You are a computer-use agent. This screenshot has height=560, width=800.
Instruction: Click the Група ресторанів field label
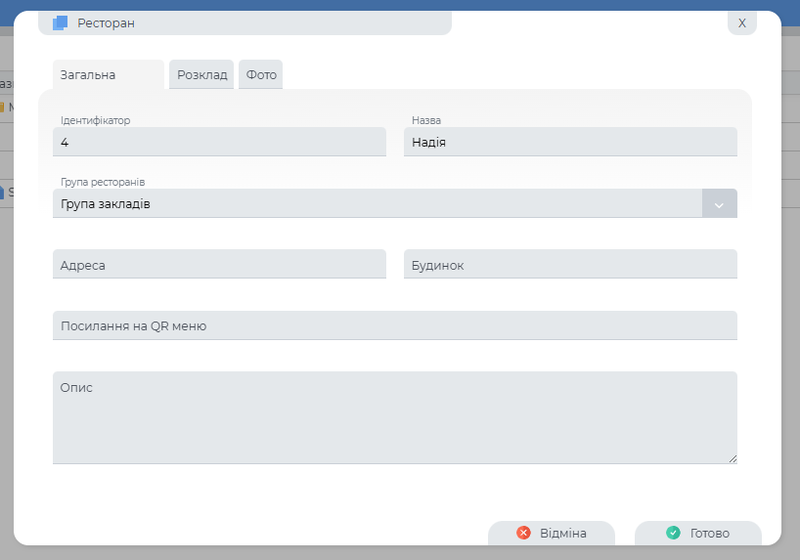[x=103, y=182]
